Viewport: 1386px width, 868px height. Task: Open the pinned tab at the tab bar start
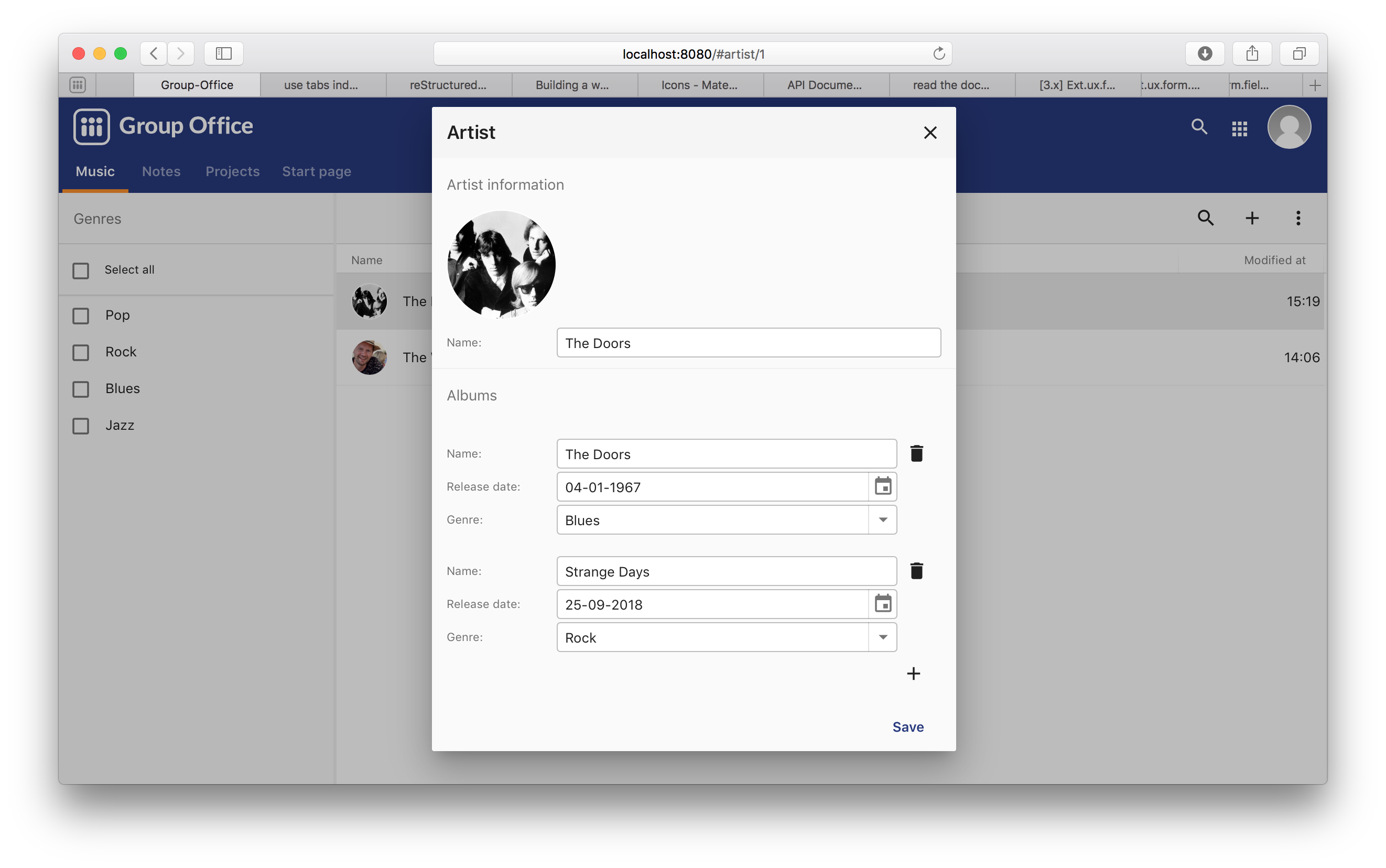point(78,85)
